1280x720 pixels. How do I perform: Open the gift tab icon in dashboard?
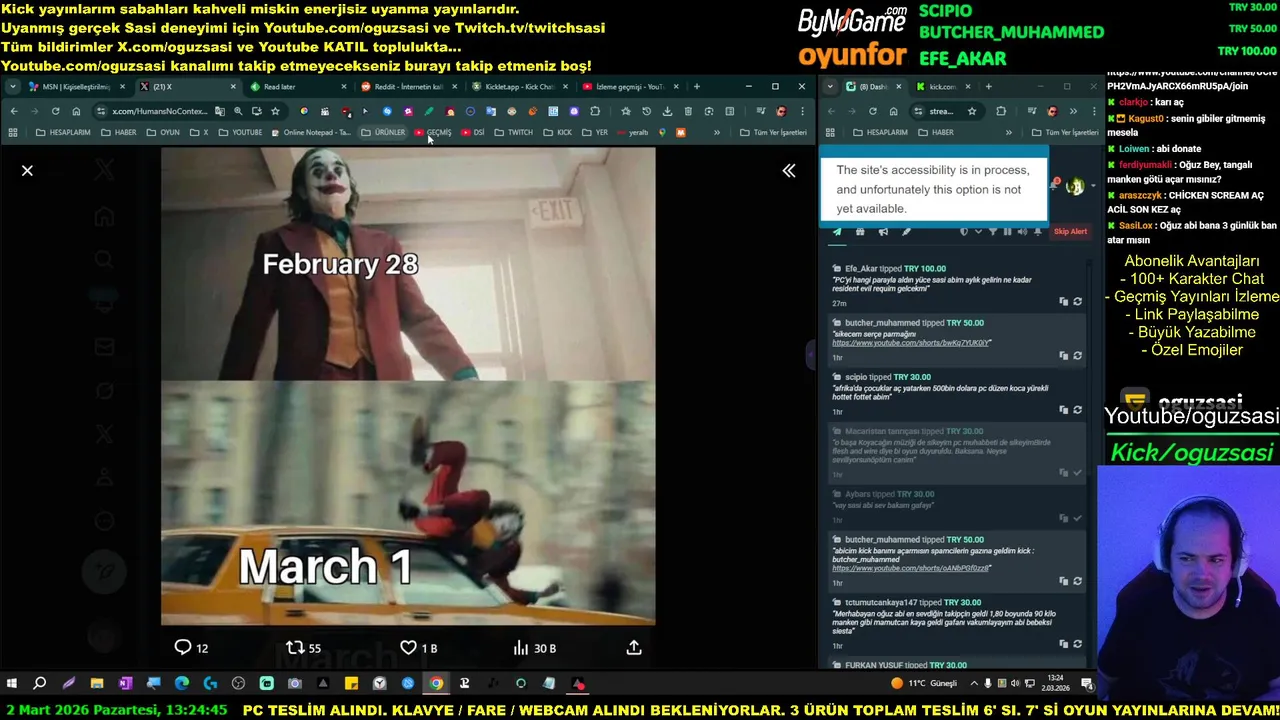coord(860,232)
